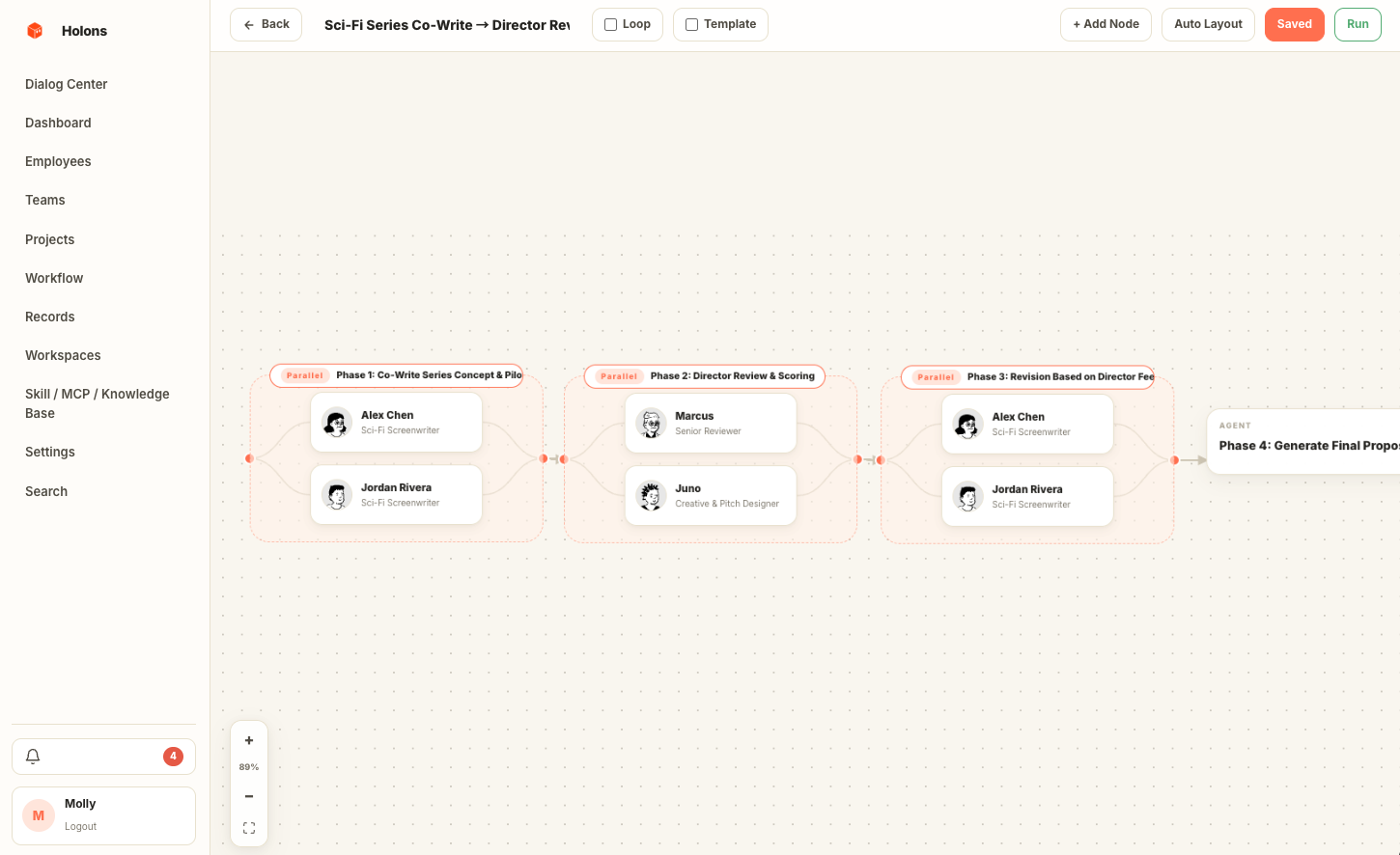Check the Template checkbox

(x=691, y=23)
